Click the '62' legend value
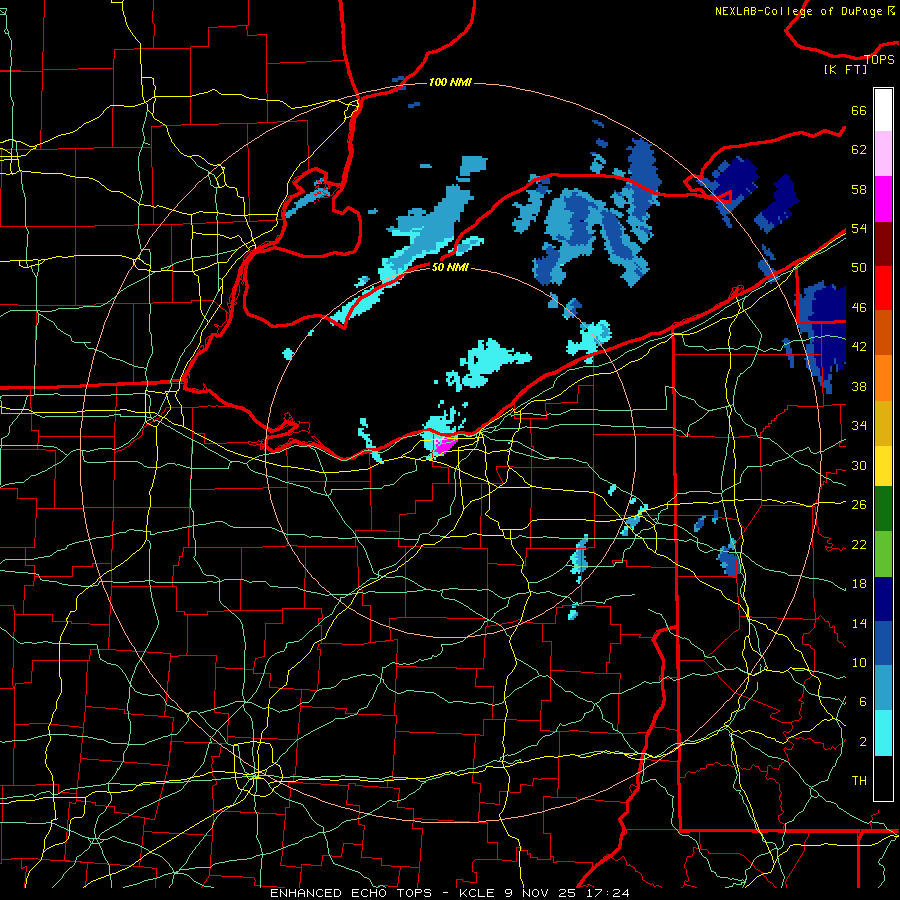The width and height of the screenshot is (900, 900). tap(859, 150)
